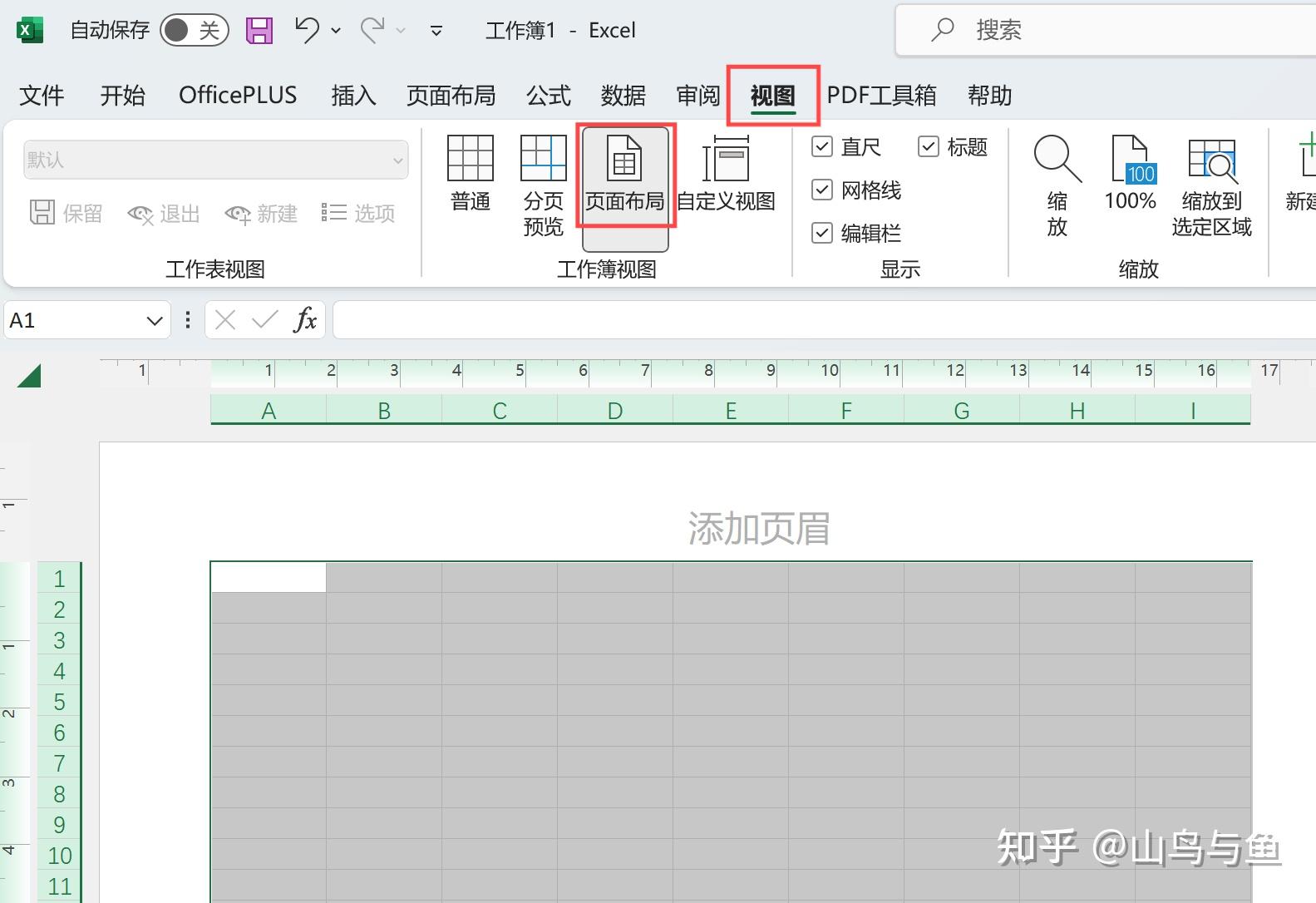Click the Excel application icon
The height and width of the screenshot is (903, 1316).
[30, 31]
